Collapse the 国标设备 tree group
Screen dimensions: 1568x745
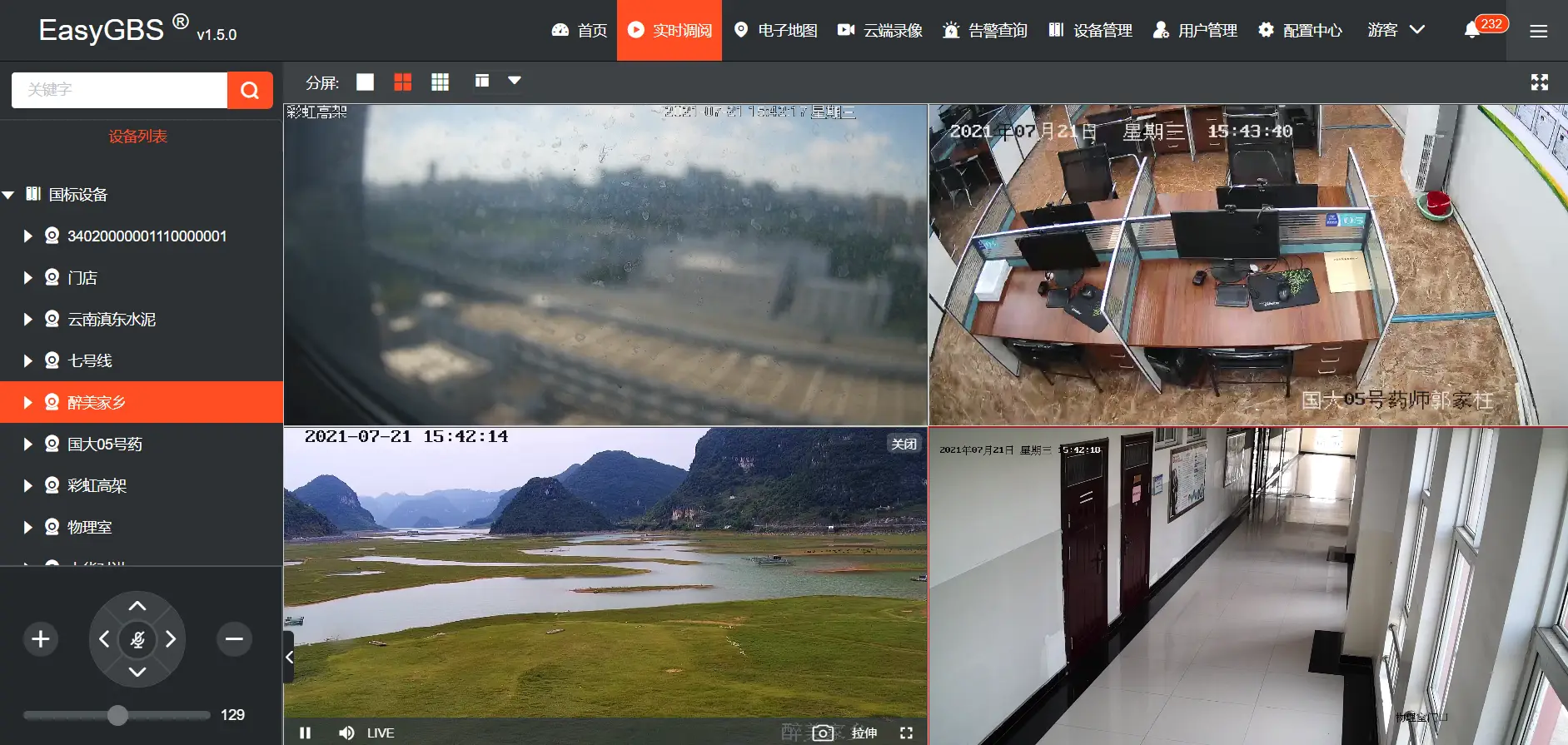(9, 195)
